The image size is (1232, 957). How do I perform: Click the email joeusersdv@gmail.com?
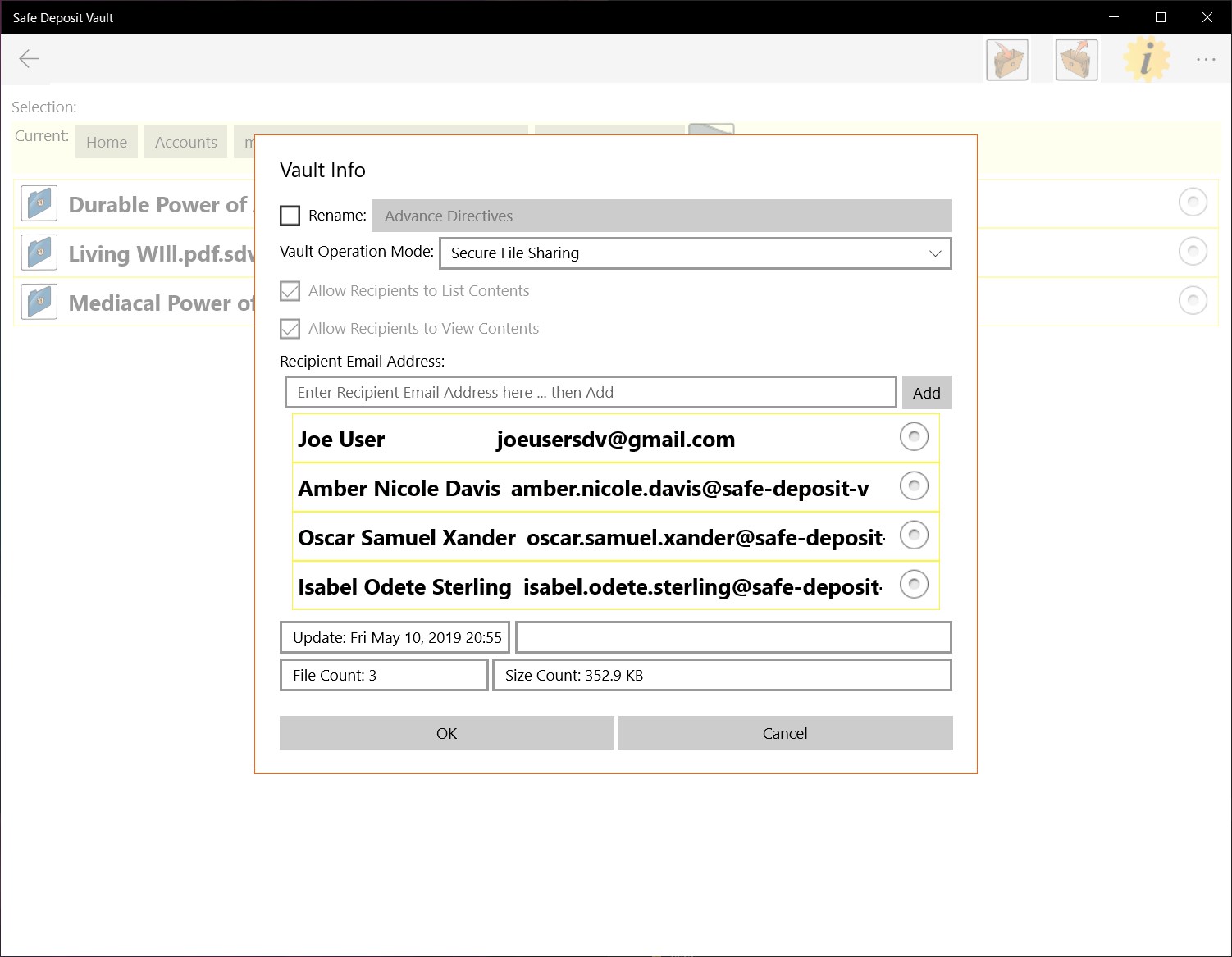click(x=616, y=440)
